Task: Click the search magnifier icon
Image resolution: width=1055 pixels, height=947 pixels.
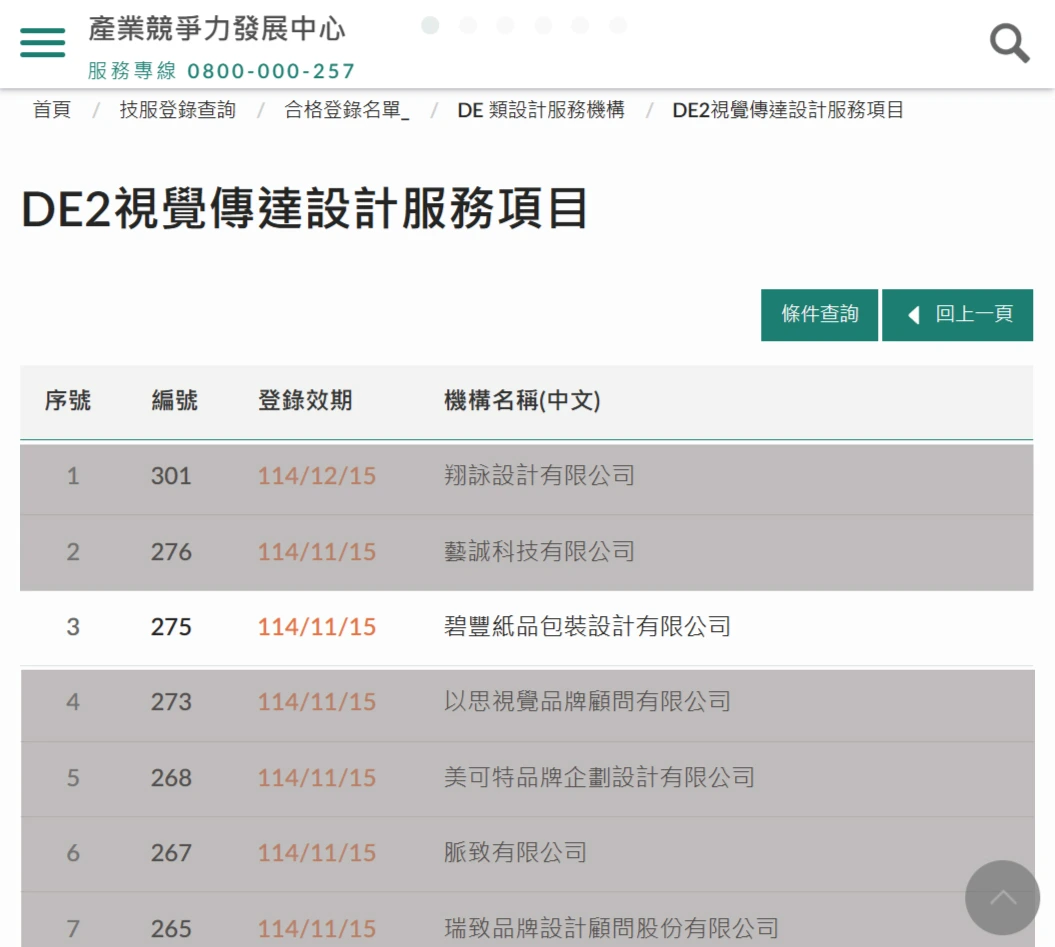Action: pos(1009,43)
